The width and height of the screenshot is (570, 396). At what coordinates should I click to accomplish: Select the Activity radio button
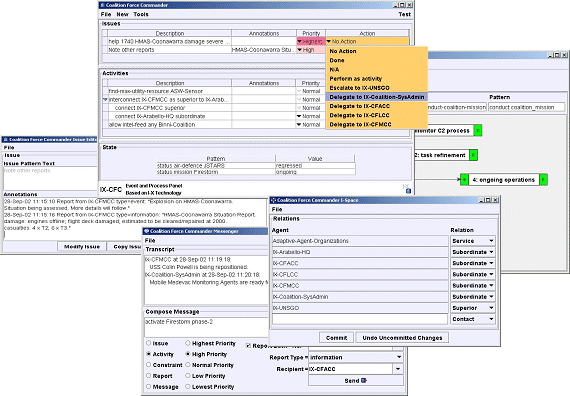click(x=148, y=354)
